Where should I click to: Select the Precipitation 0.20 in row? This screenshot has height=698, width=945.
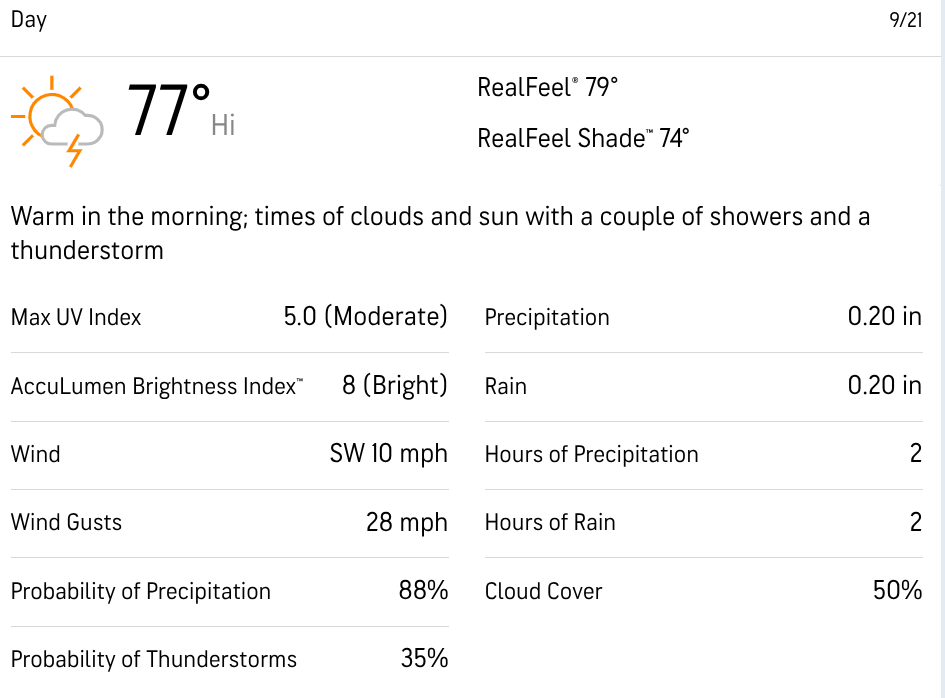tap(703, 317)
